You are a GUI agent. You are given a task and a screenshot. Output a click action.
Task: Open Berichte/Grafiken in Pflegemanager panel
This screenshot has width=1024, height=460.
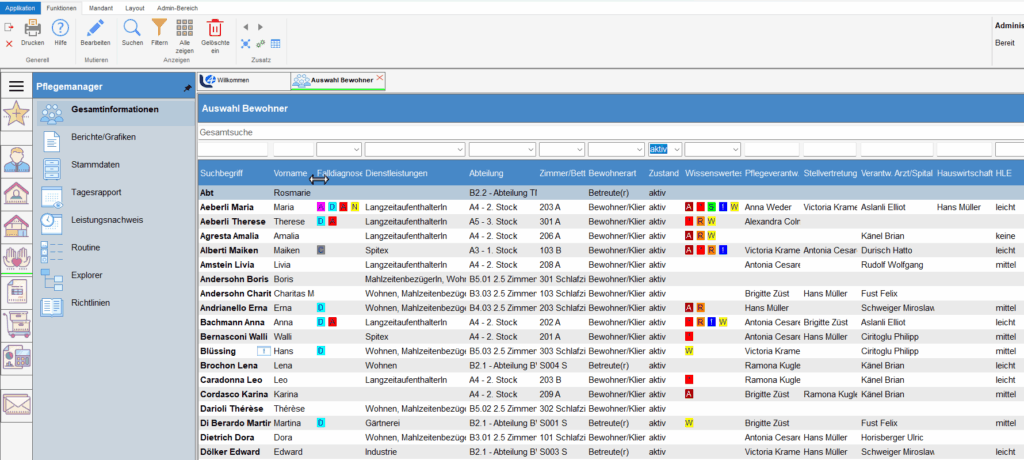(103, 137)
